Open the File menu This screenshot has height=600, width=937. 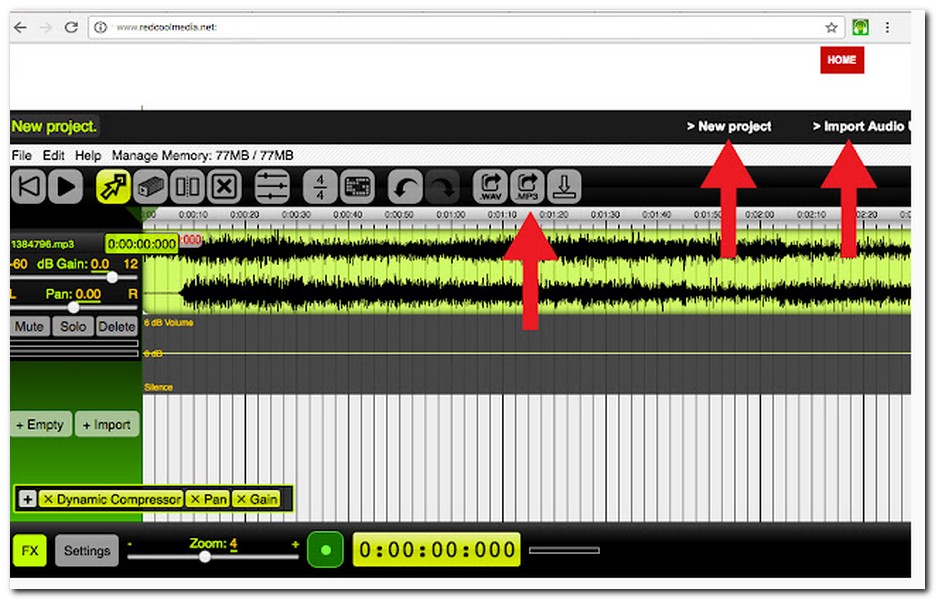[x=21, y=156]
